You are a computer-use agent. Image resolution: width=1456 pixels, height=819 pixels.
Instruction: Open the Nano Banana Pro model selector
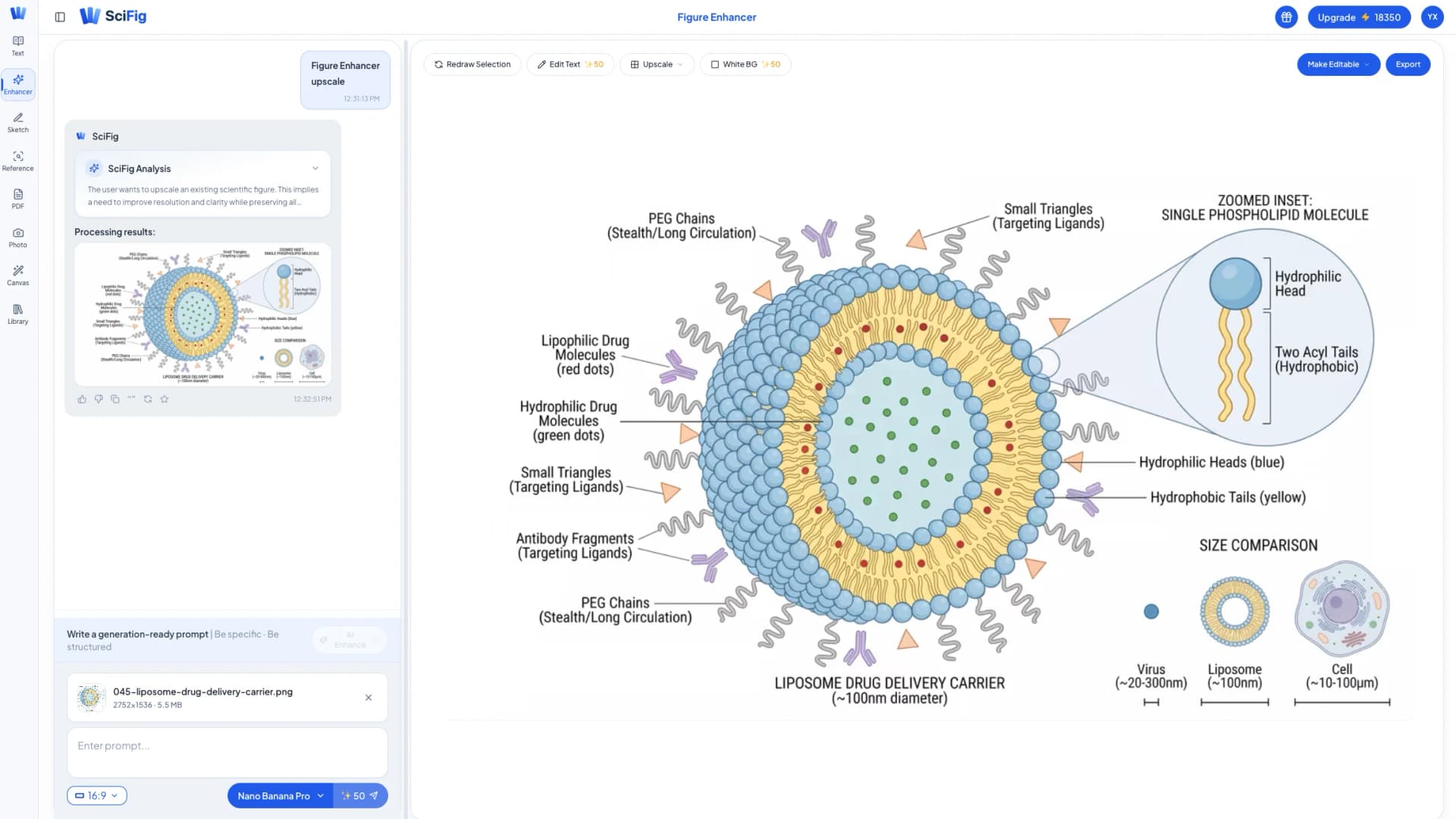[280, 795]
